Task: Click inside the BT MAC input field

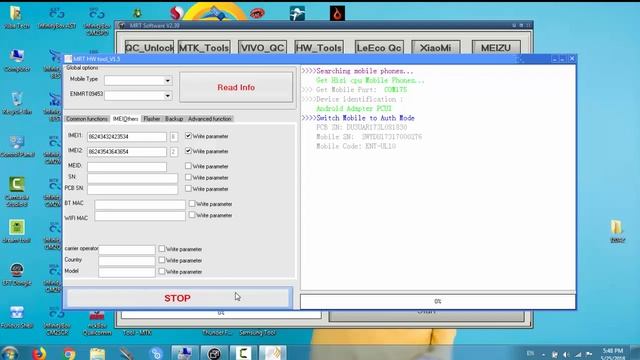Action: coord(140,204)
